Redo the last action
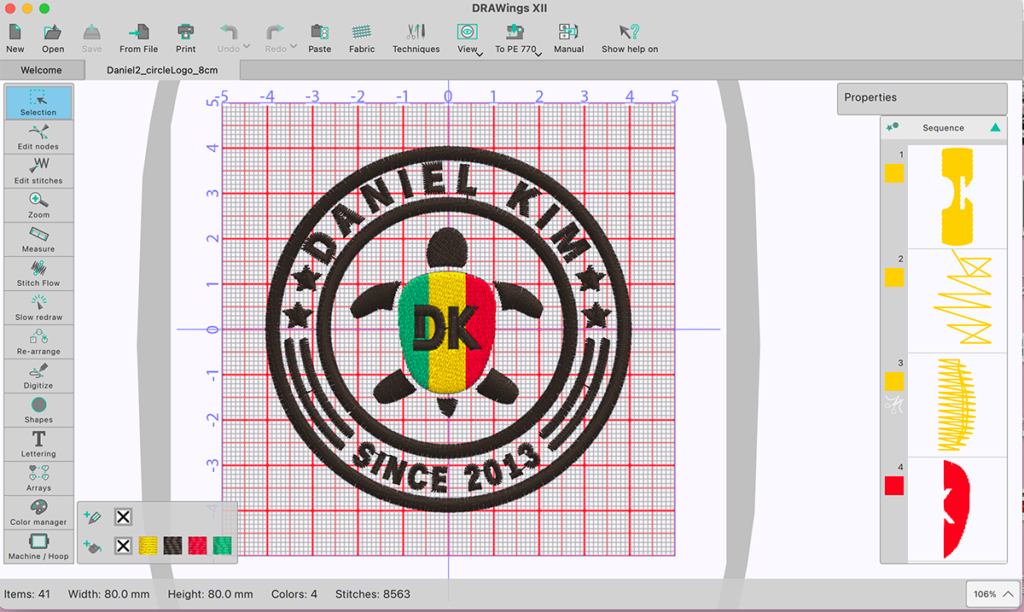 (275, 38)
